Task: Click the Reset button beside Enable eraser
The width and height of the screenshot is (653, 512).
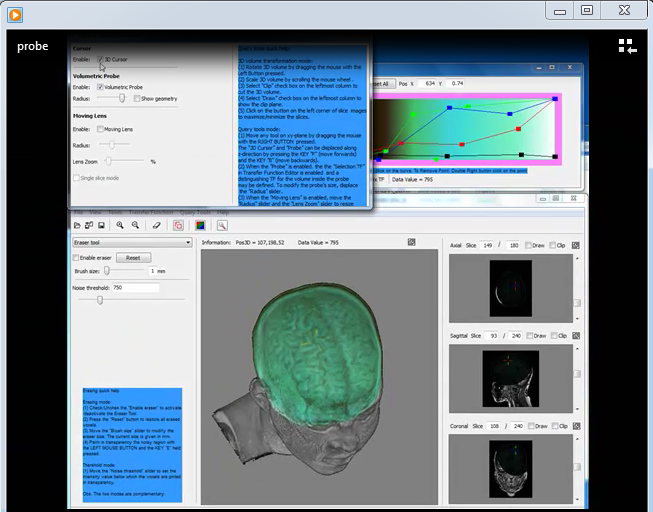Action: pos(133,258)
